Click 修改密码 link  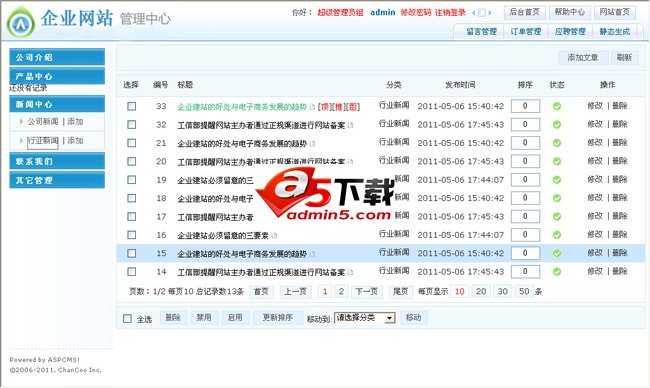(x=416, y=13)
